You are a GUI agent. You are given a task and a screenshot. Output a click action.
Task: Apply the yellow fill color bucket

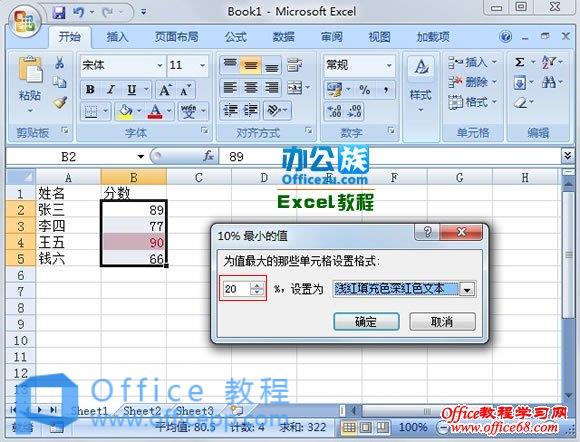point(125,111)
